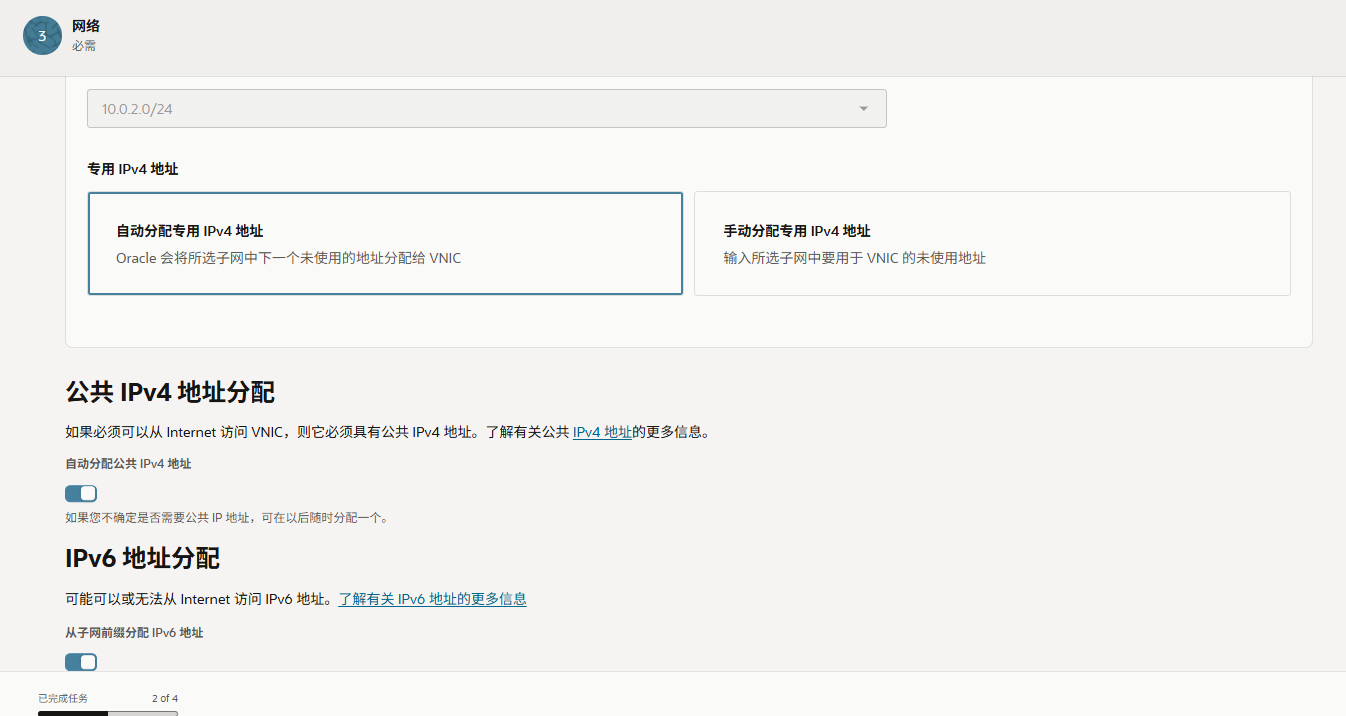Disable the 自动分配公共 IPv4 地址 switch
Screen dimensions: 1346x716
[x=81, y=493]
